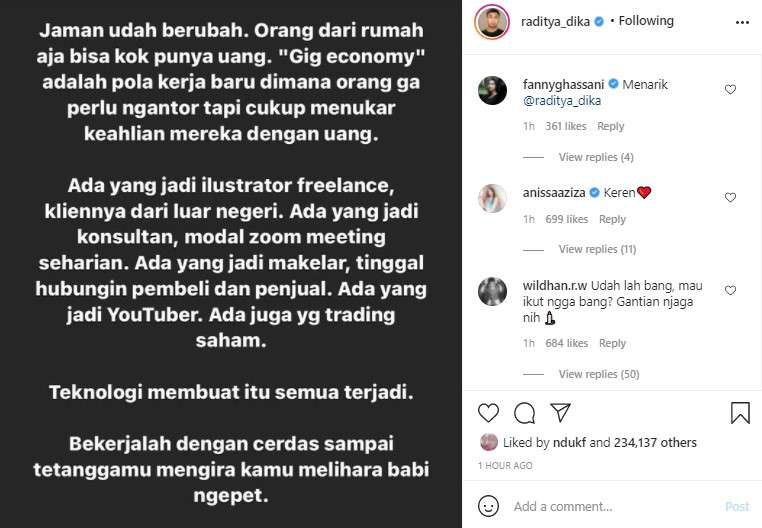
Task: Like fannyghassani's comment
Action: pos(730,89)
